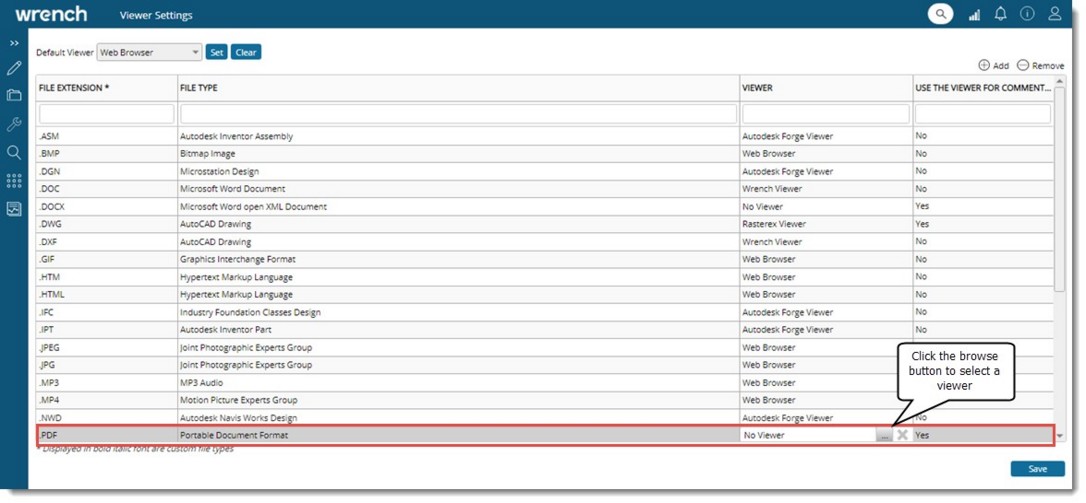The width and height of the screenshot is (1086, 503).
Task: Expand the sidebar with double chevron
Action: tap(14, 43)
